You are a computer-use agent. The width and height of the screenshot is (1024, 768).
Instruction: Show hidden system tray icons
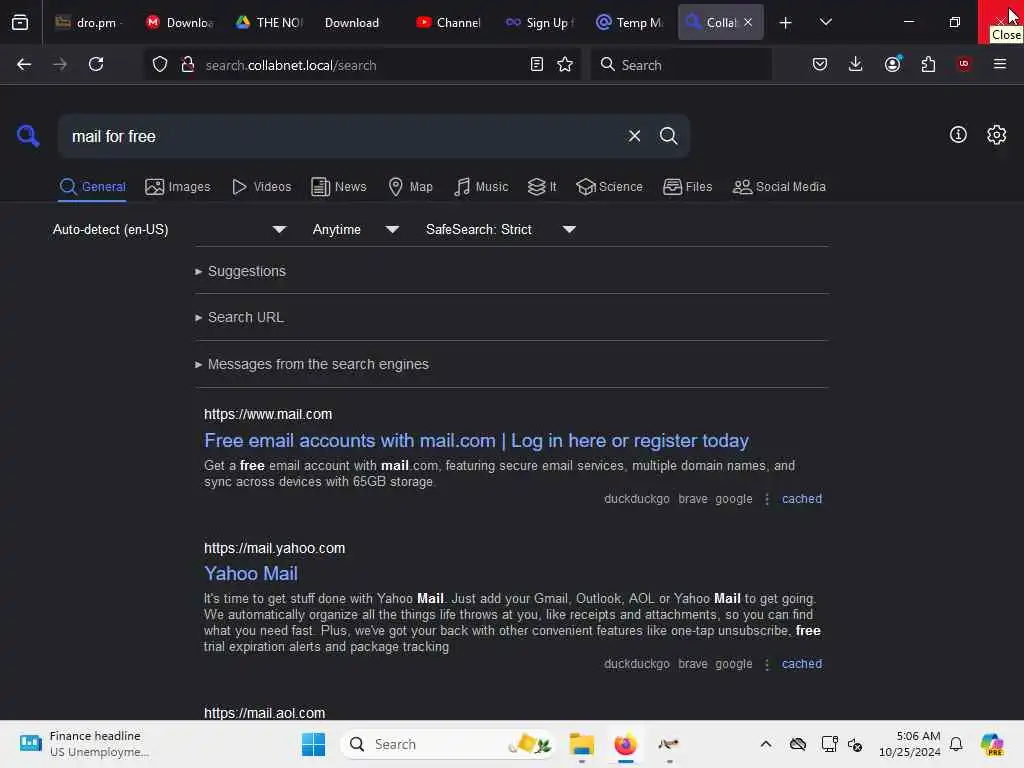click(766, 744)
